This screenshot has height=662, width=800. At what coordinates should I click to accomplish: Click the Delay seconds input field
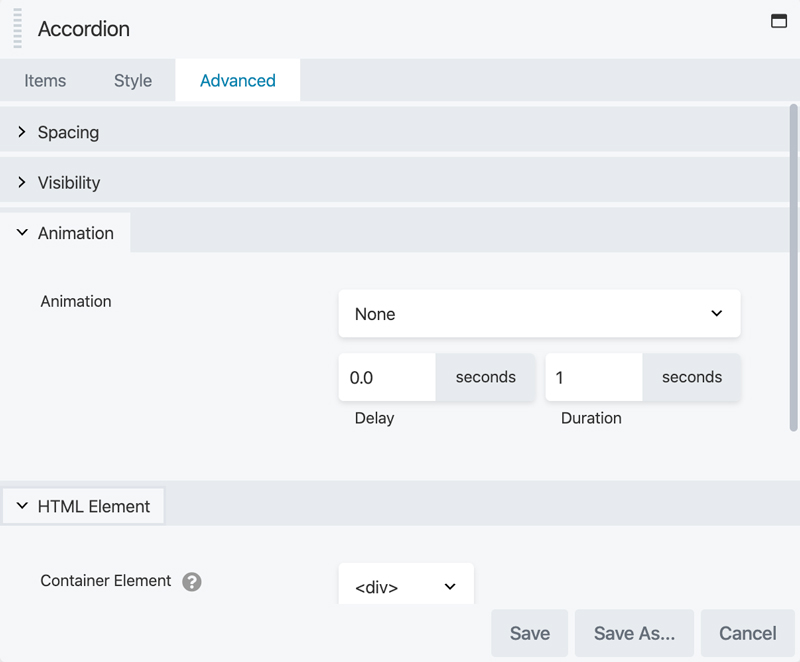[x=387, y=378]
